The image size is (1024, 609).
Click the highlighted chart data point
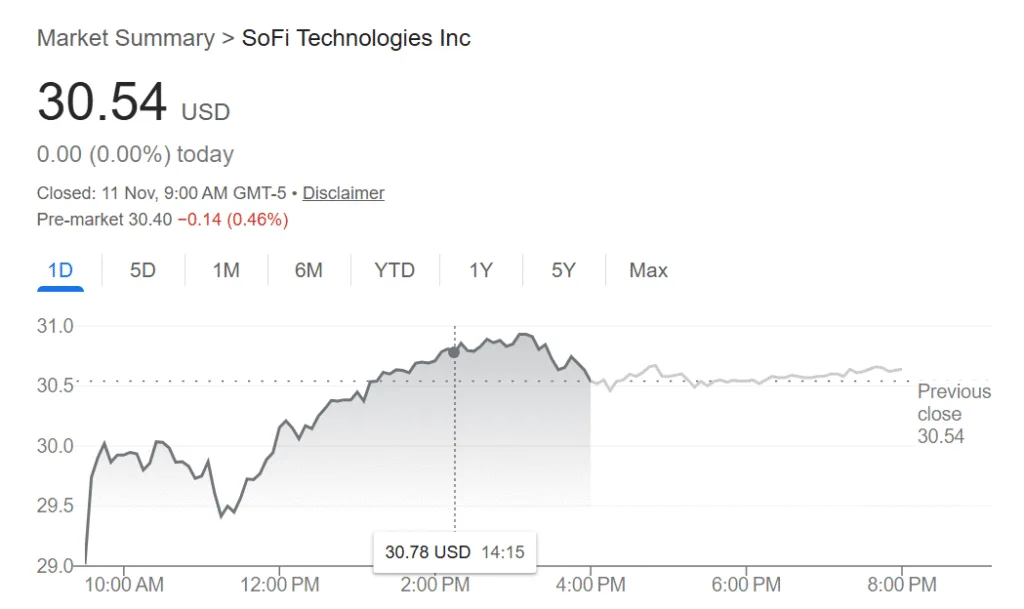tap(454, 351)
